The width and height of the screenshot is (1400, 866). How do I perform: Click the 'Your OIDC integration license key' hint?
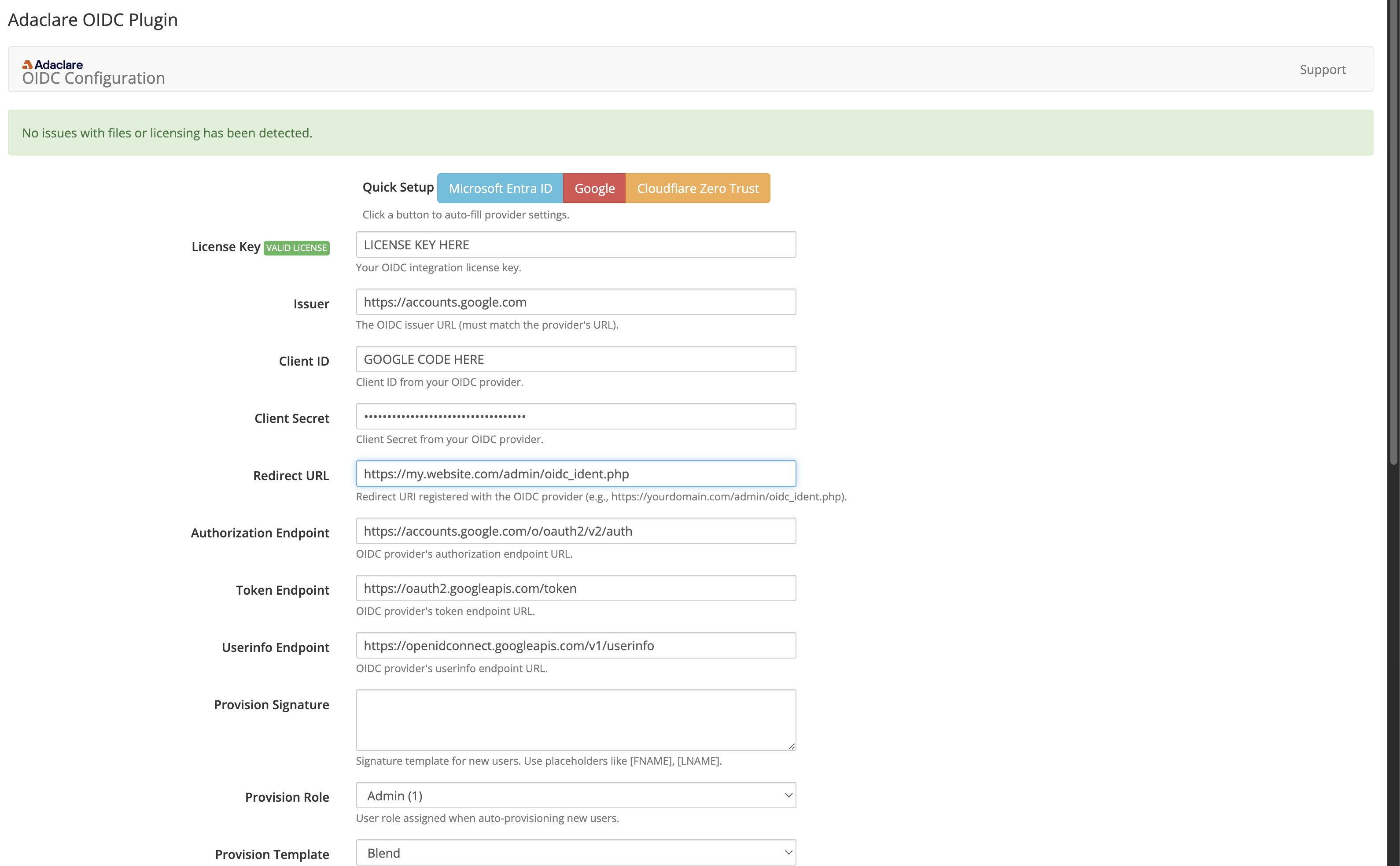tap(438, 267)
